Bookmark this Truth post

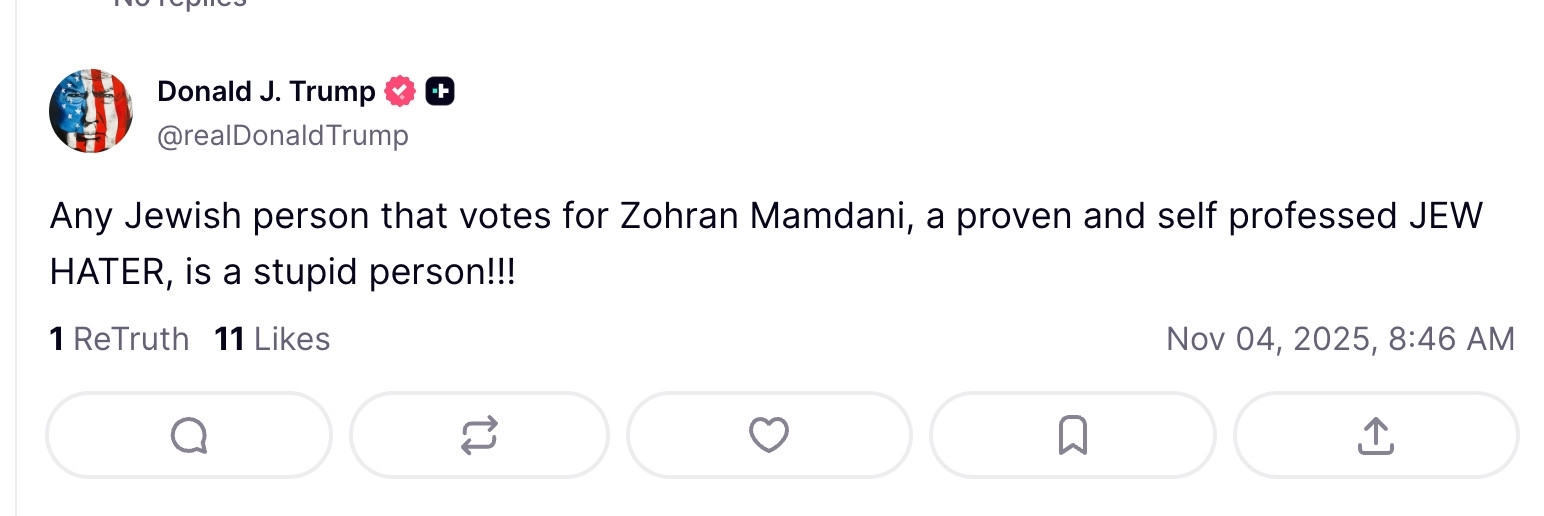click(1072, 435)
